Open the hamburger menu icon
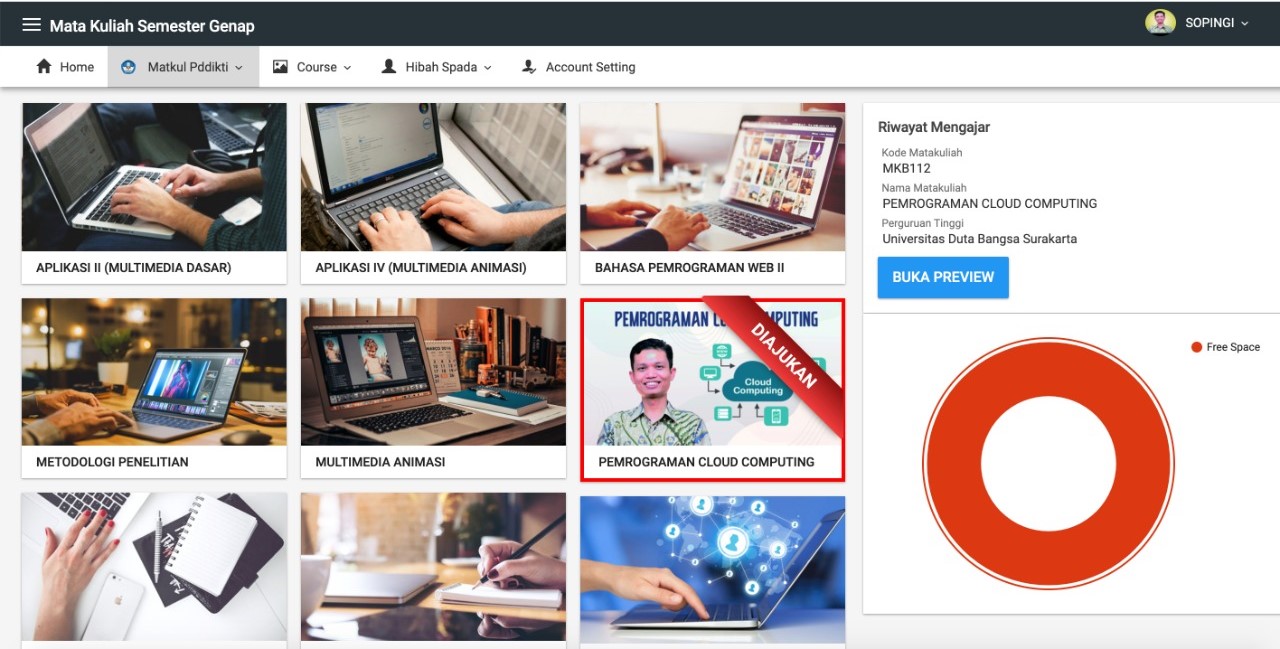 (31, 25)
